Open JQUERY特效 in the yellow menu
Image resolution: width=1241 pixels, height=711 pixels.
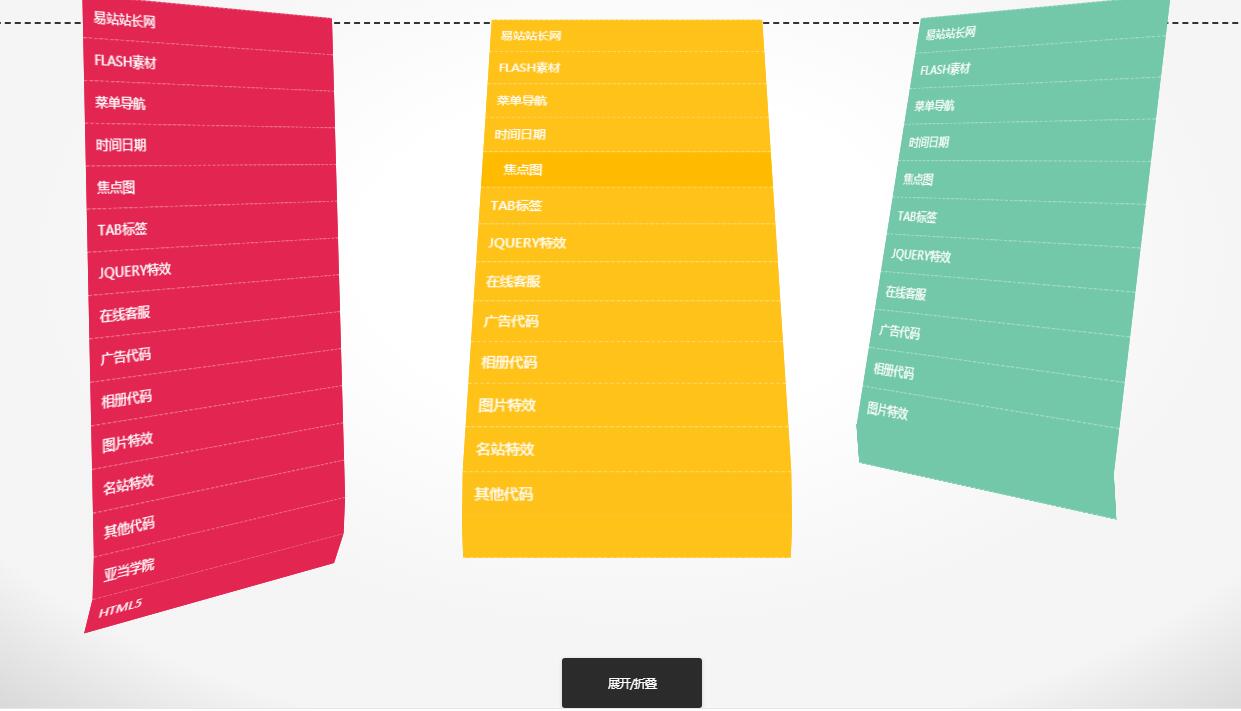coord(527,242)
